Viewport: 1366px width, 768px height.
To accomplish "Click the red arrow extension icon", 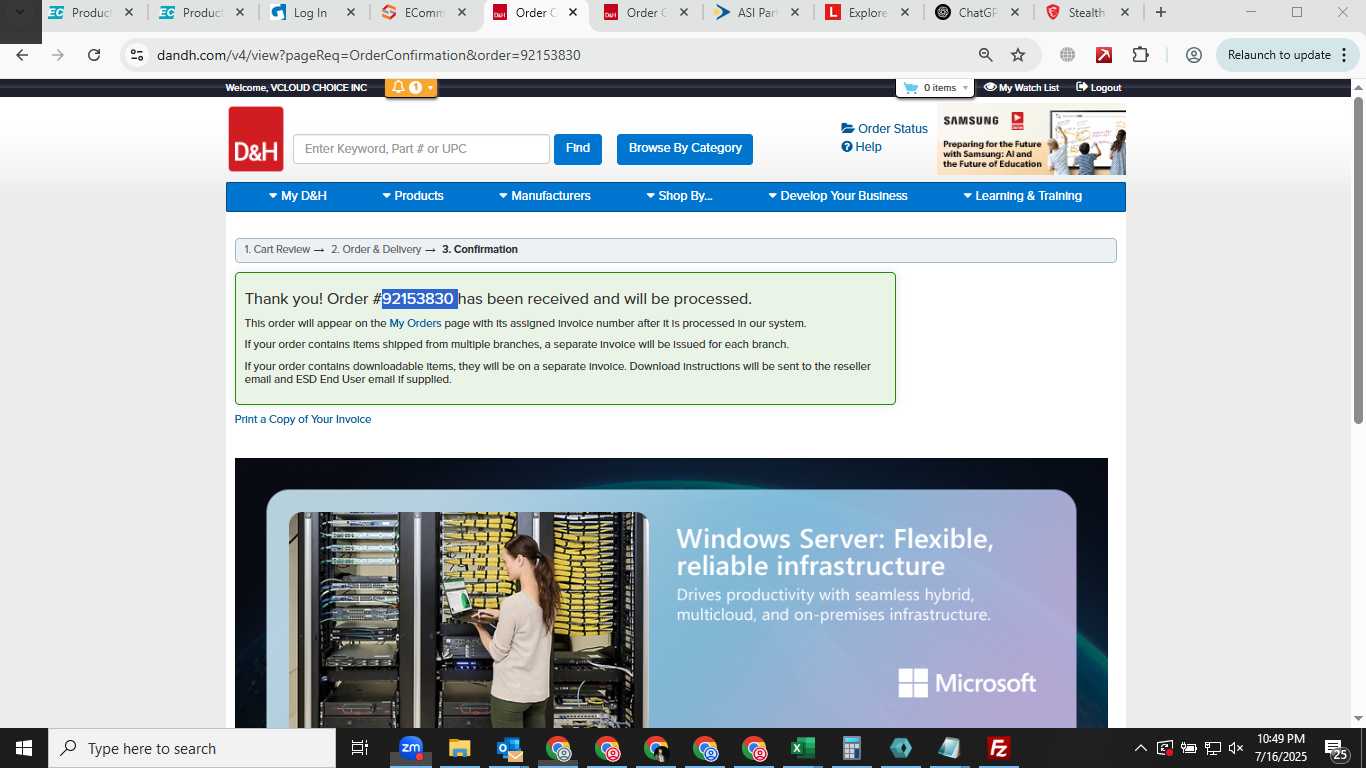I will pos(1104,55).
